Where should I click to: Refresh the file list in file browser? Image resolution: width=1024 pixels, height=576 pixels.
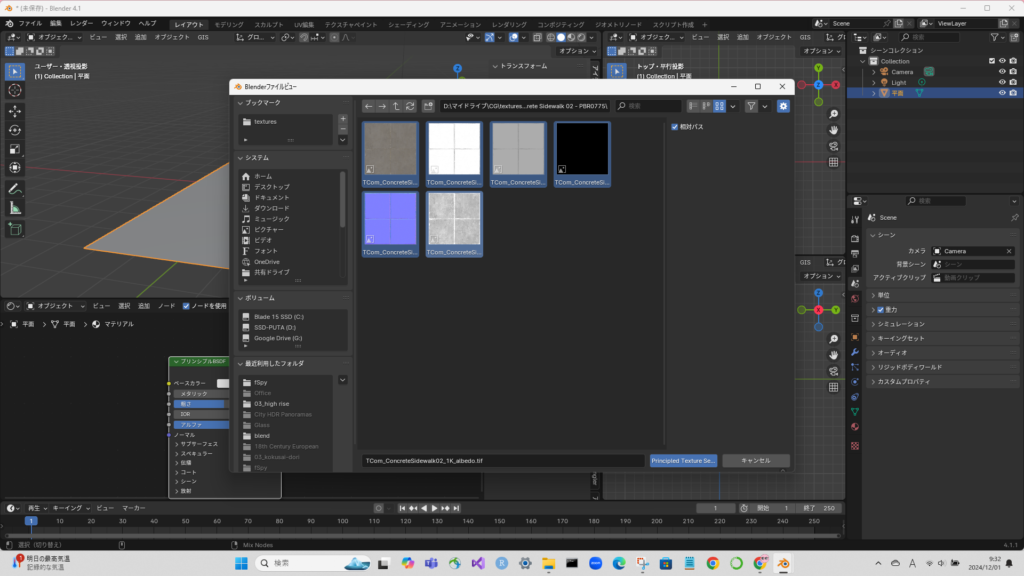point(411,106)
